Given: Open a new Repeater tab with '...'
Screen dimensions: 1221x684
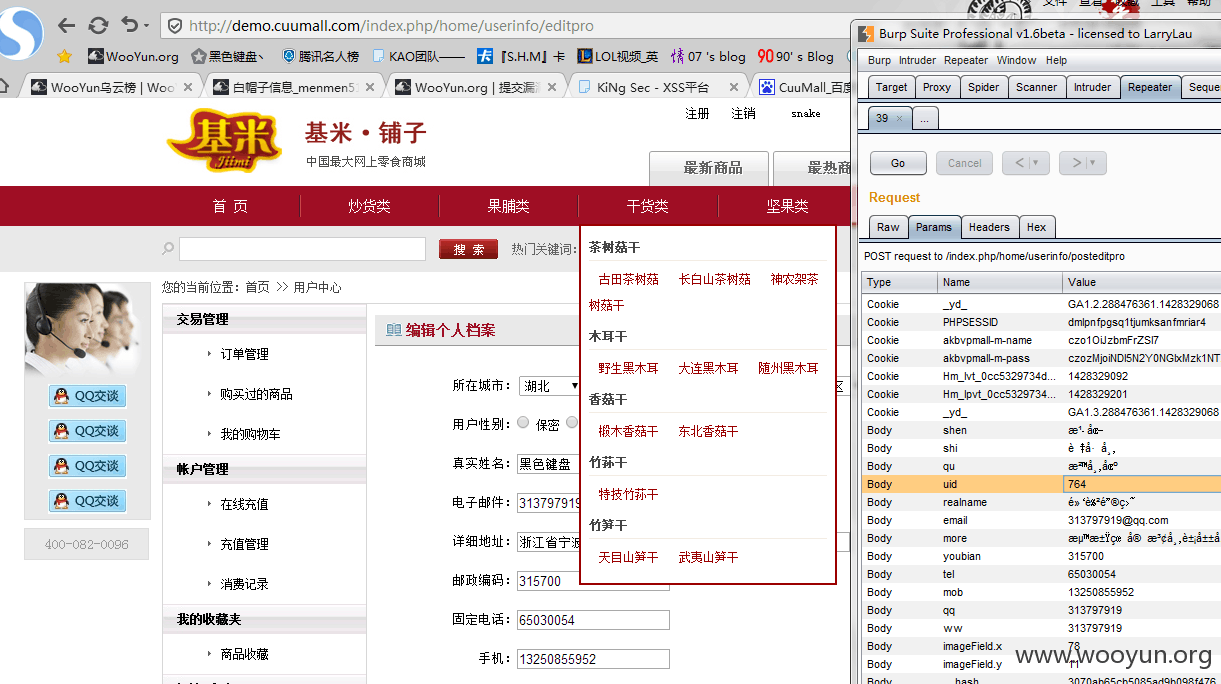Looking at the screenshot, I should coord(925,119).
